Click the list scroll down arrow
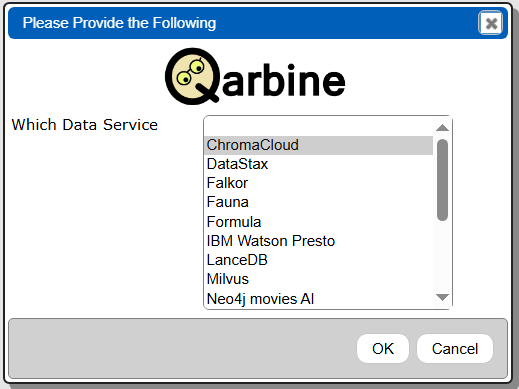The image size is (519, 389). (x=442, y=297)
